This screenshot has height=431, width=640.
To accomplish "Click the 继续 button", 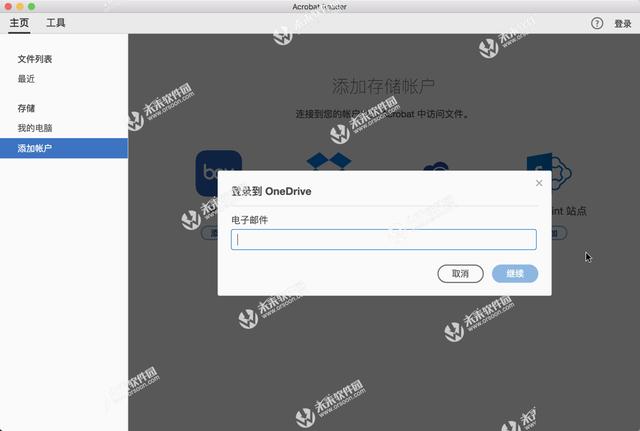I will [515, 274].
